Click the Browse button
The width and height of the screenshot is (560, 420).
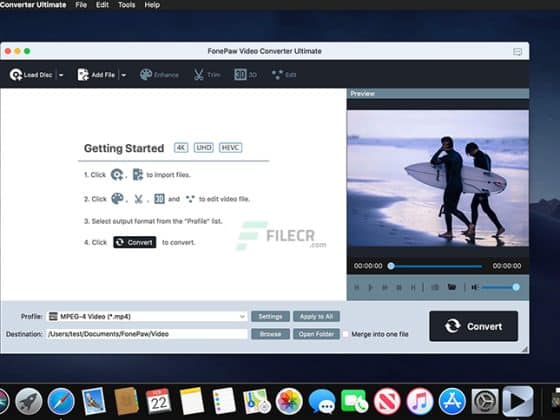[x=270, y=334]
